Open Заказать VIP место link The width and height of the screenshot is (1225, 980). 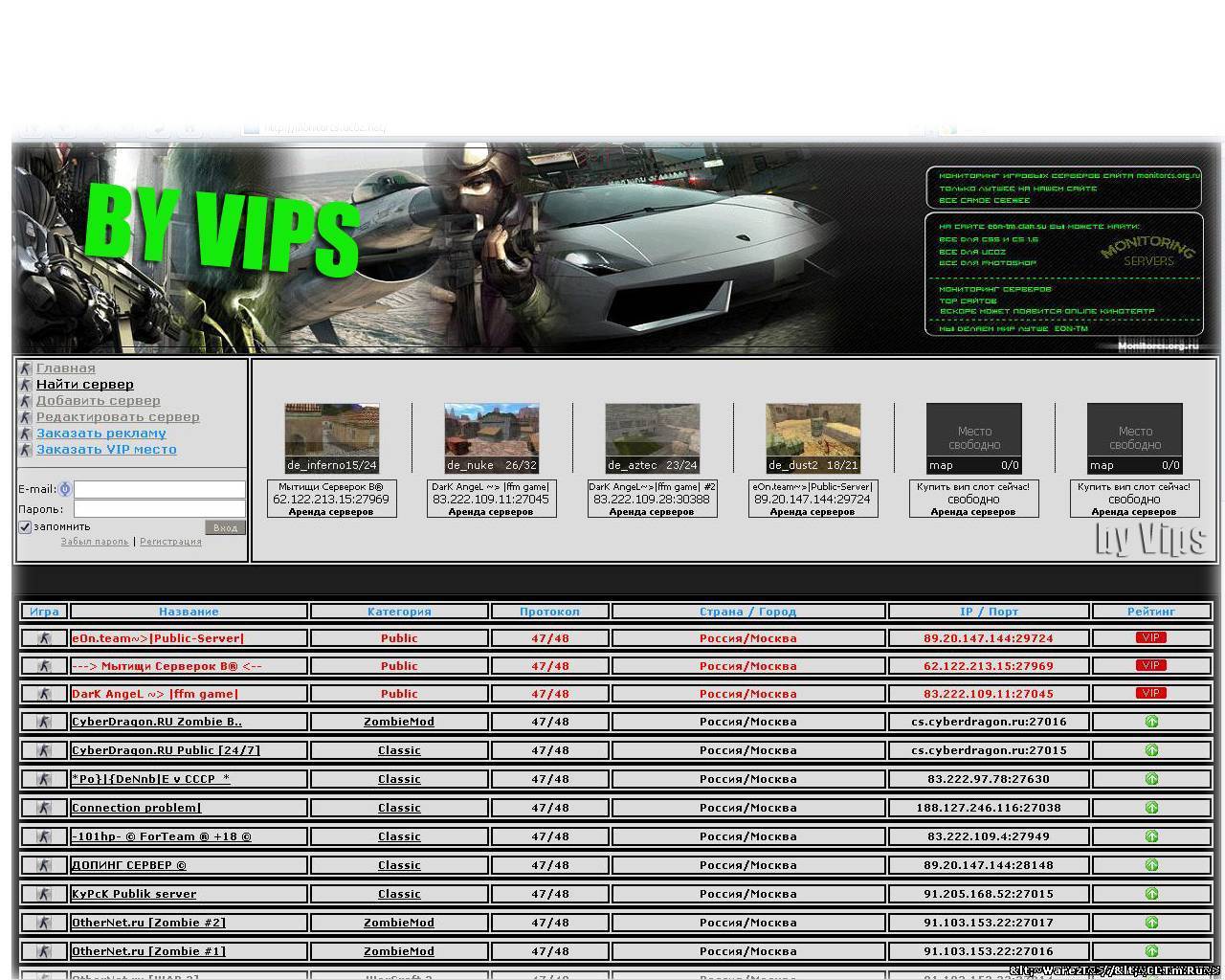[x=106, y=450]
